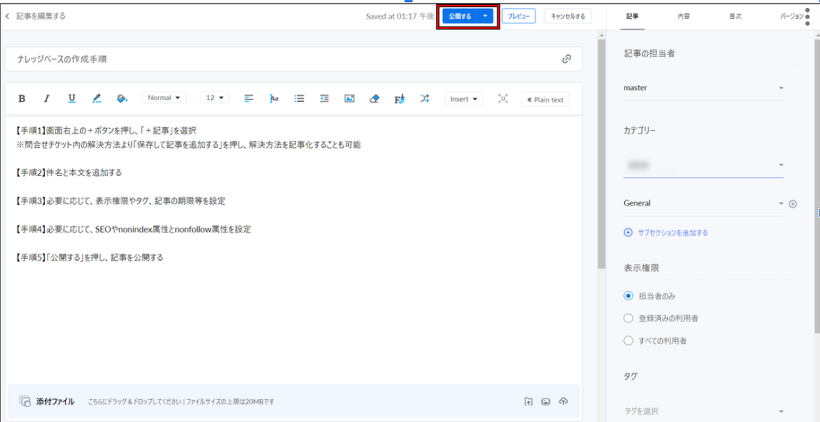Viewport: 820px width, 422px height.
Task: Apply underline formatting
Action: pyautogui.click(x=71, y=99)
